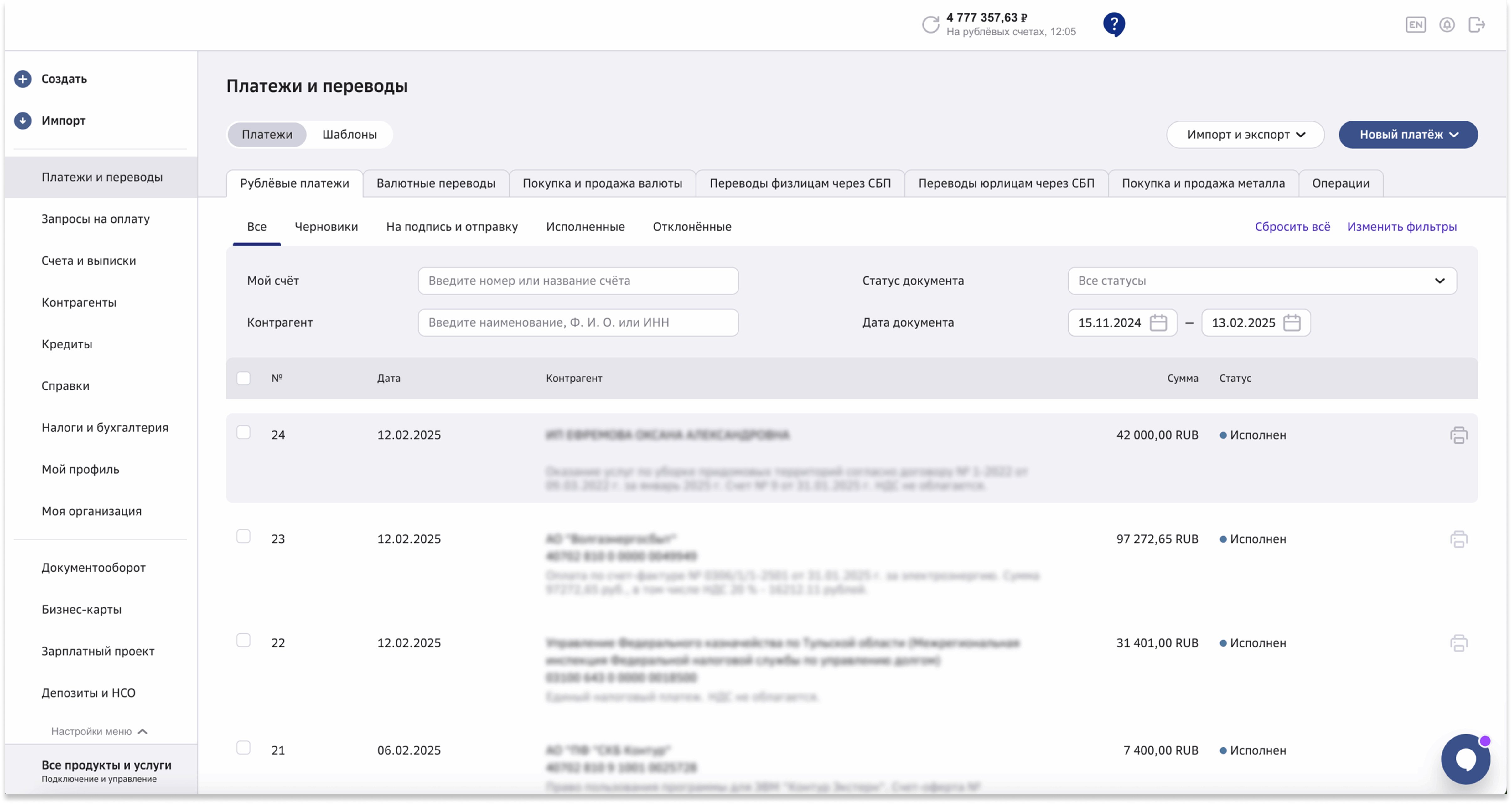Open the notifications bell icon

(1446, 25)
